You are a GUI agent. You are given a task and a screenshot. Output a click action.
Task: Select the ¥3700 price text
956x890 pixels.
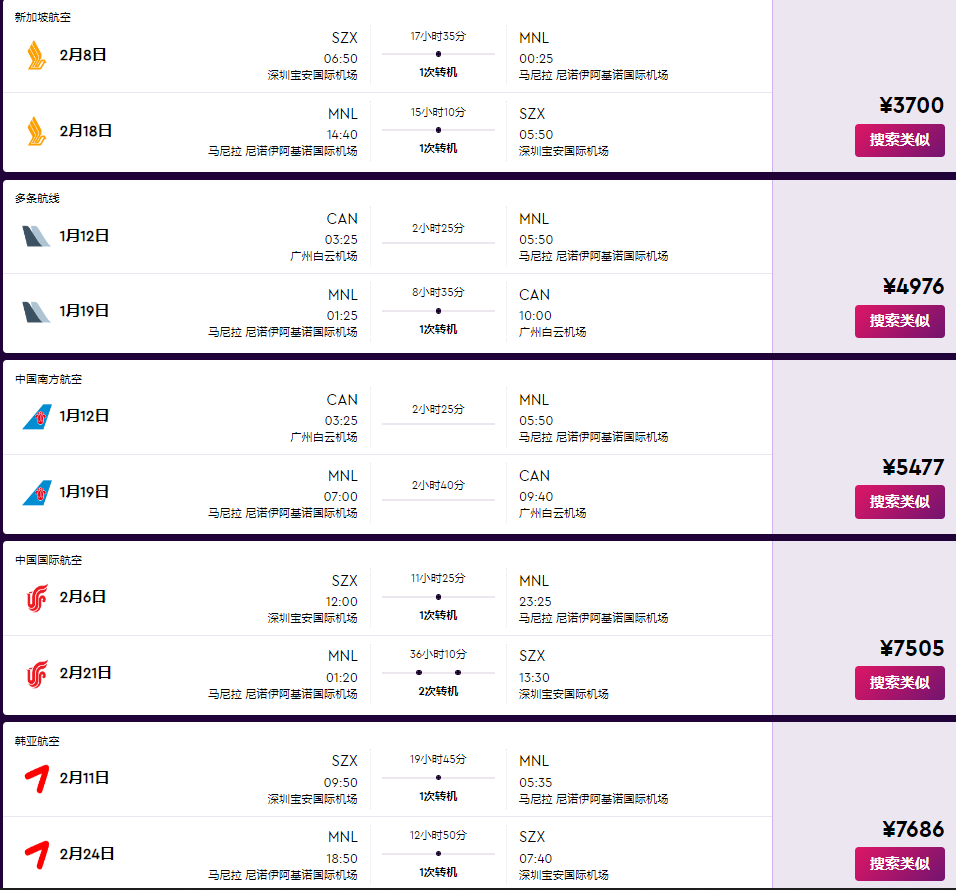911,106
